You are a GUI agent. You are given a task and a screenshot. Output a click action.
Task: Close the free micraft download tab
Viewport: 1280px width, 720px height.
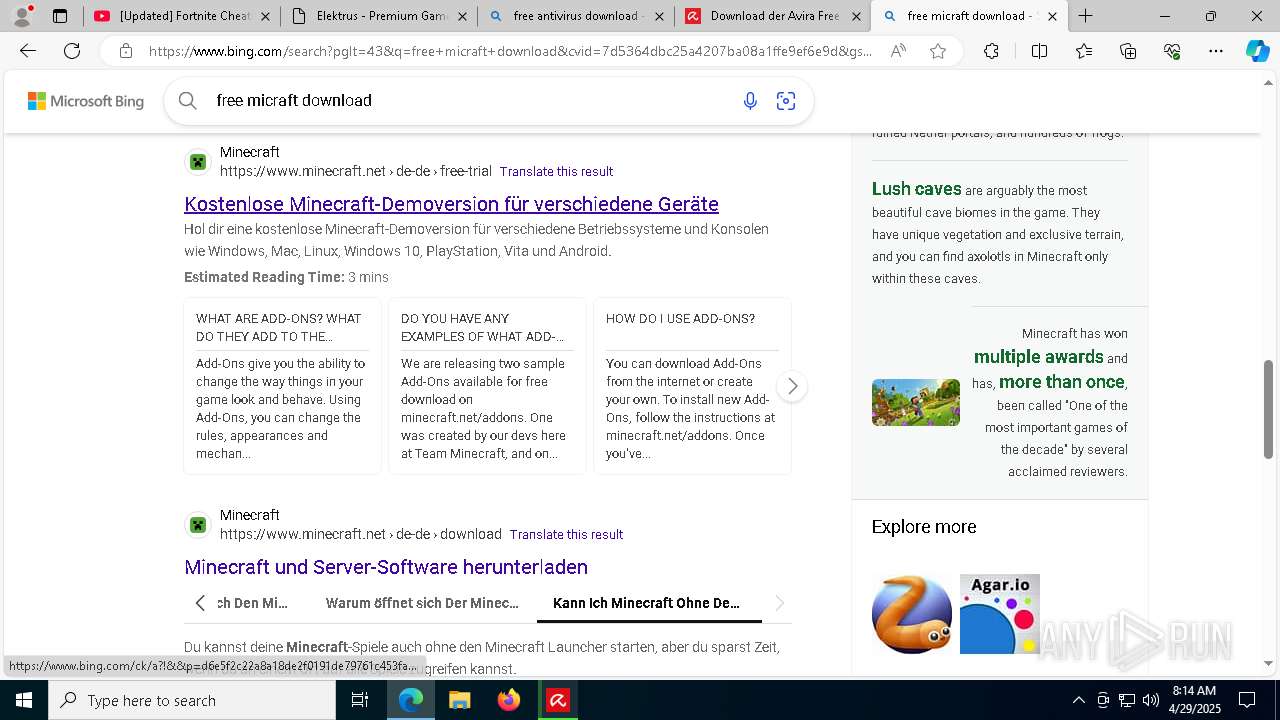coord(1052,16)
